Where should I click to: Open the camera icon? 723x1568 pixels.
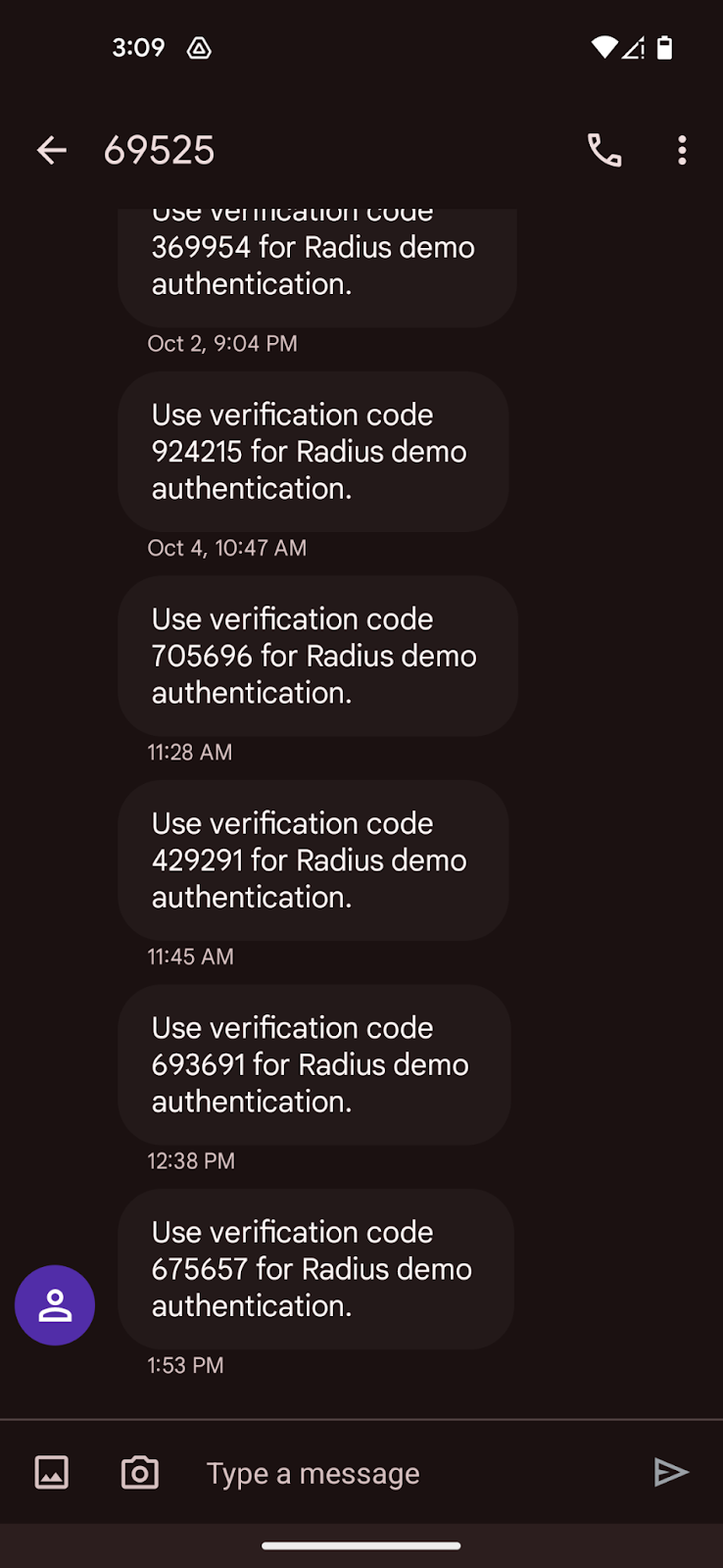(x=140, y=1472)
